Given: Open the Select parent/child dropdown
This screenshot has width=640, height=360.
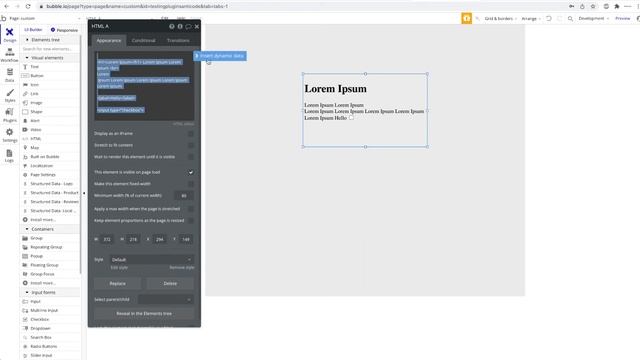Looking at the screenshot, I should pos(166,300).
